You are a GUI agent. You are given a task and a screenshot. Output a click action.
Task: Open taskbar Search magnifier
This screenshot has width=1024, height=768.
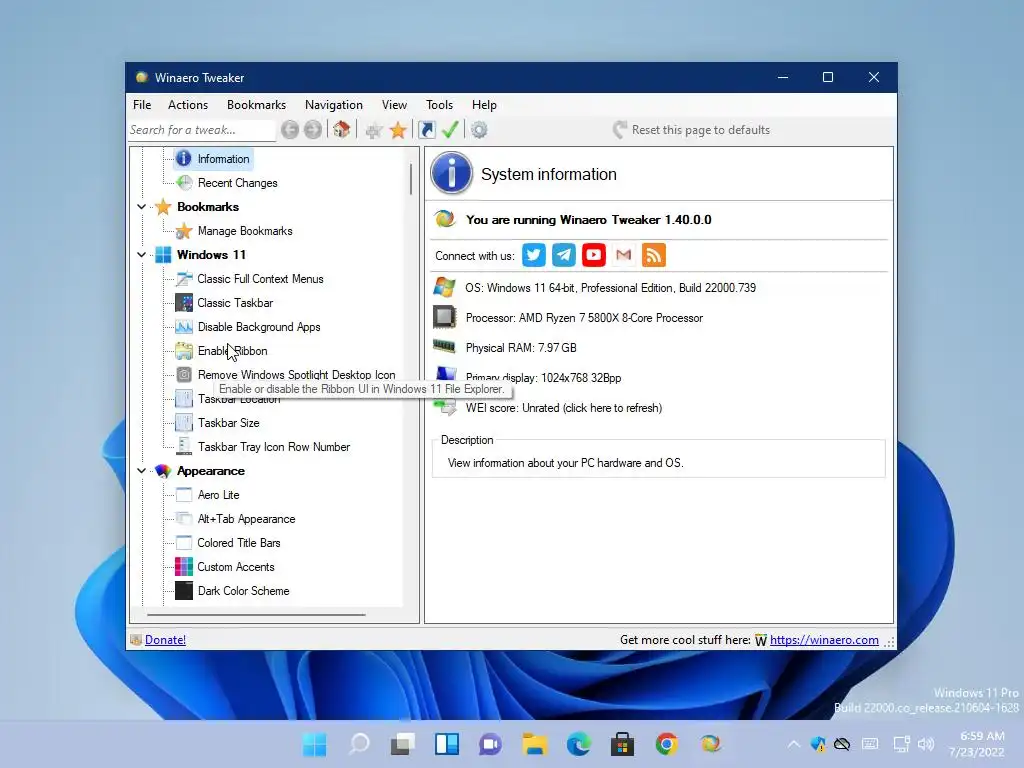point(359,744)
